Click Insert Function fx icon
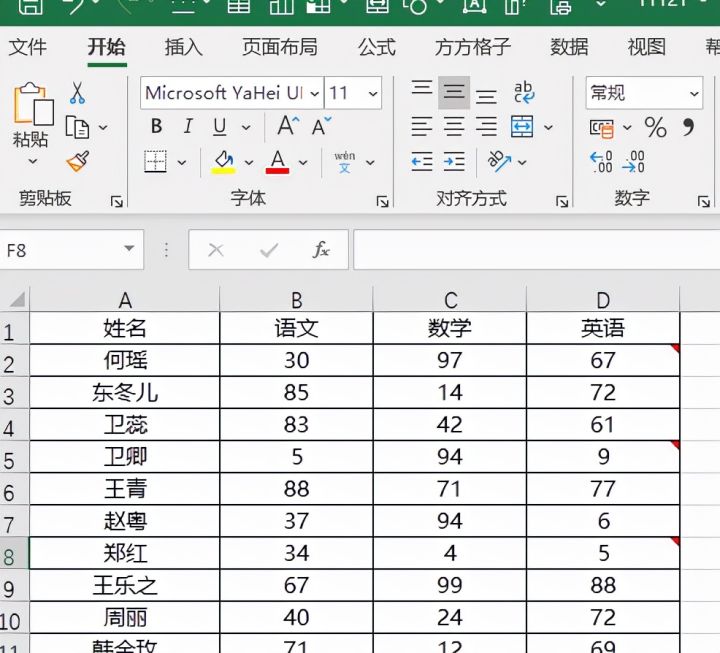 pos(321,250)
